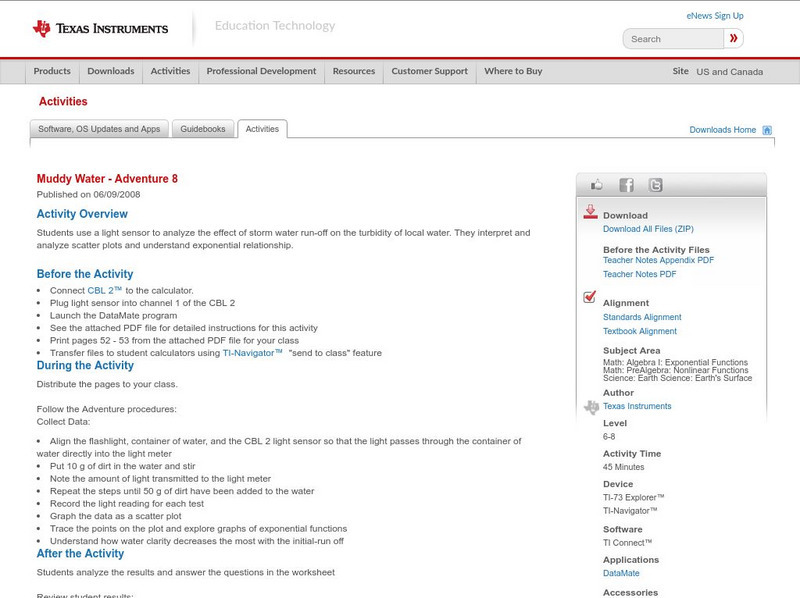
Task: Click the During the Activity heading
Action: [x=85, y=365]
